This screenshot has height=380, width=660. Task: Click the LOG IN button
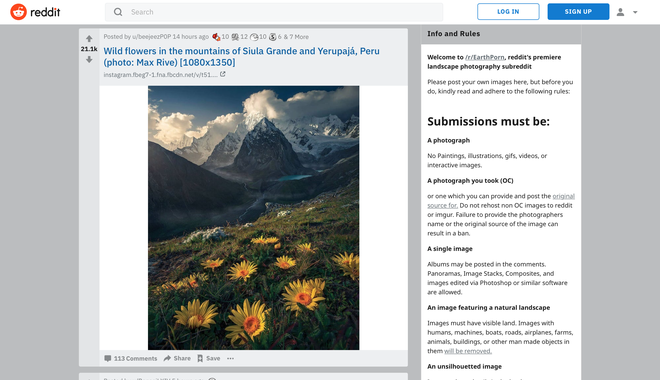(508, 12)
